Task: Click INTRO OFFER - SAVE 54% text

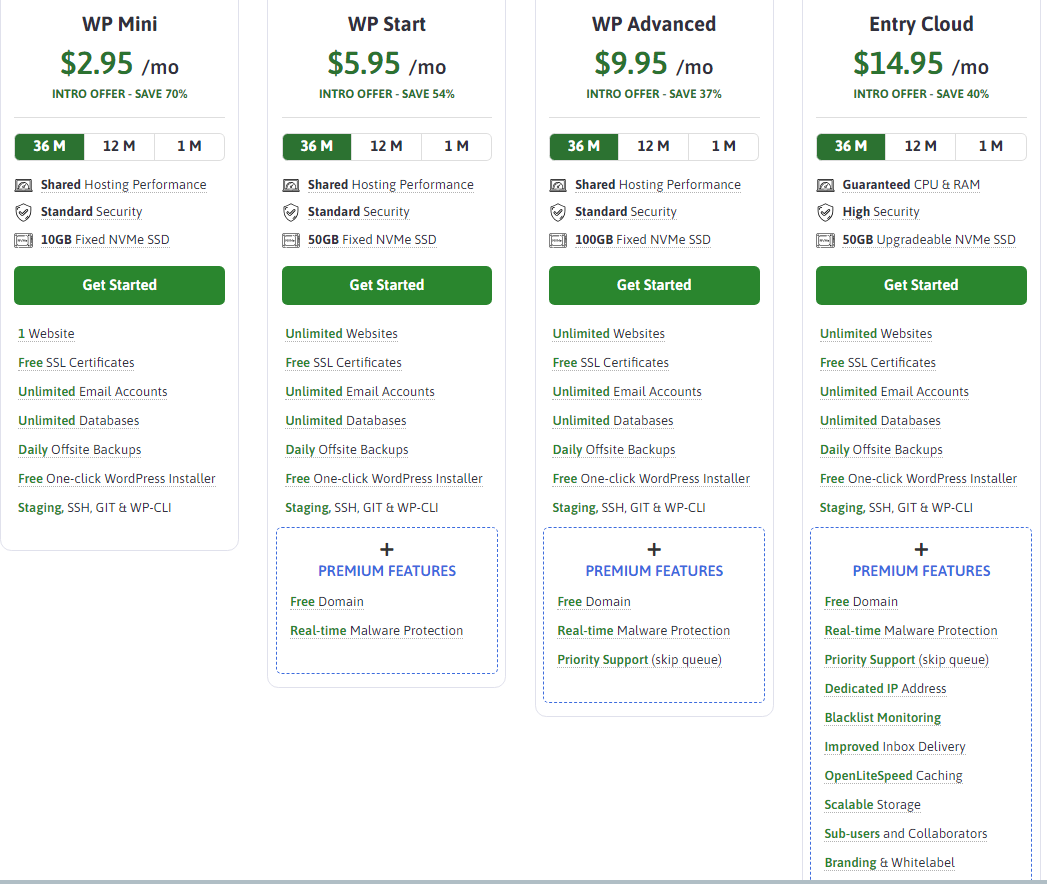Action: tap(387, 94)
